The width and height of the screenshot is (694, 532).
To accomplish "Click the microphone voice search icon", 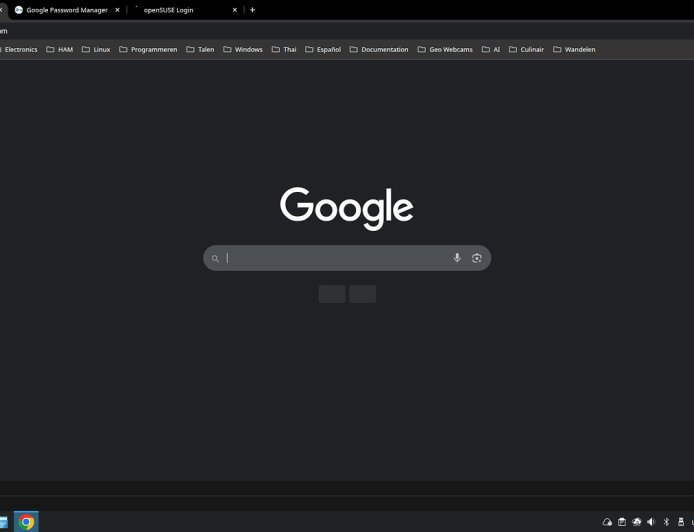I will pyautogui.click(x=457, y=258).
